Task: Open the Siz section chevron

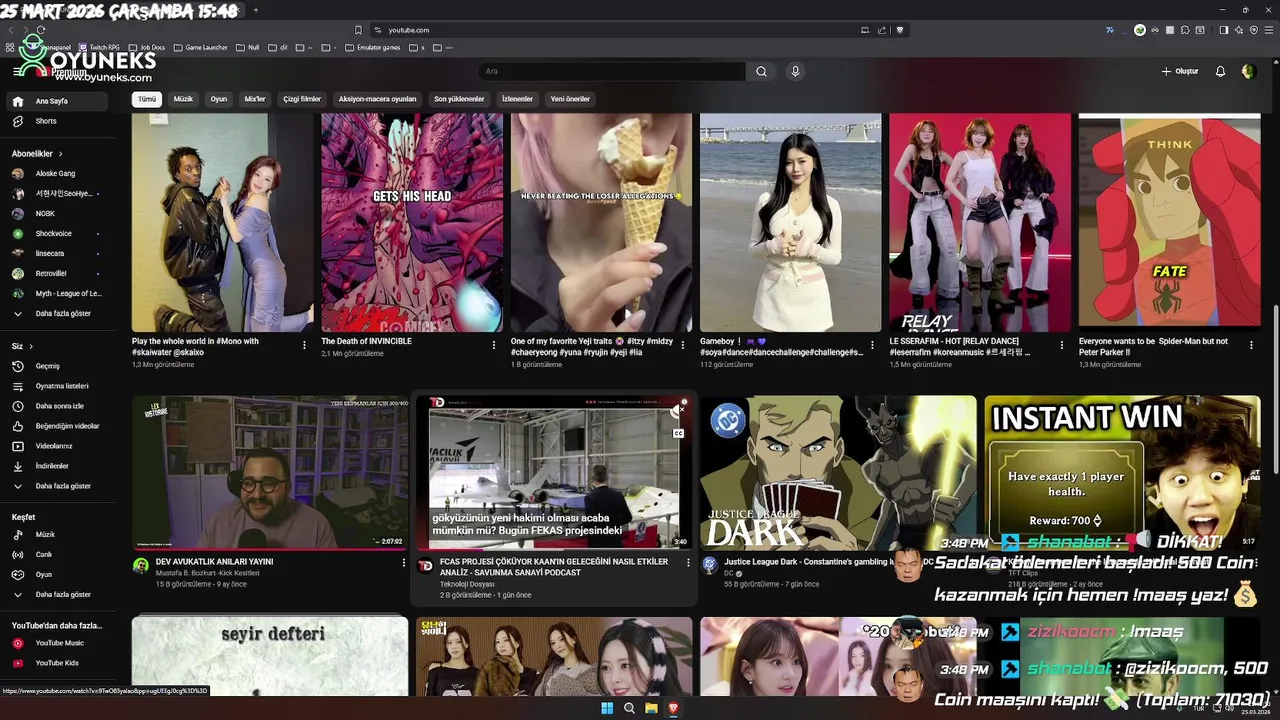Action: point(30,346)
